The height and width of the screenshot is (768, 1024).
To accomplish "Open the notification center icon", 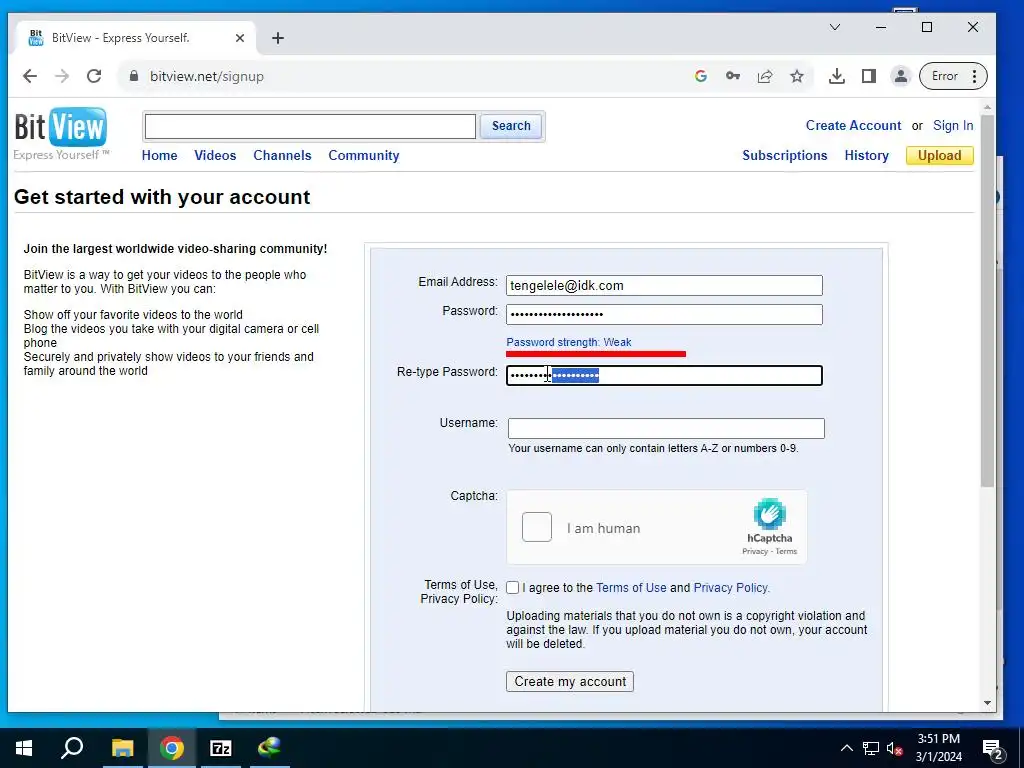I will 992,748.
